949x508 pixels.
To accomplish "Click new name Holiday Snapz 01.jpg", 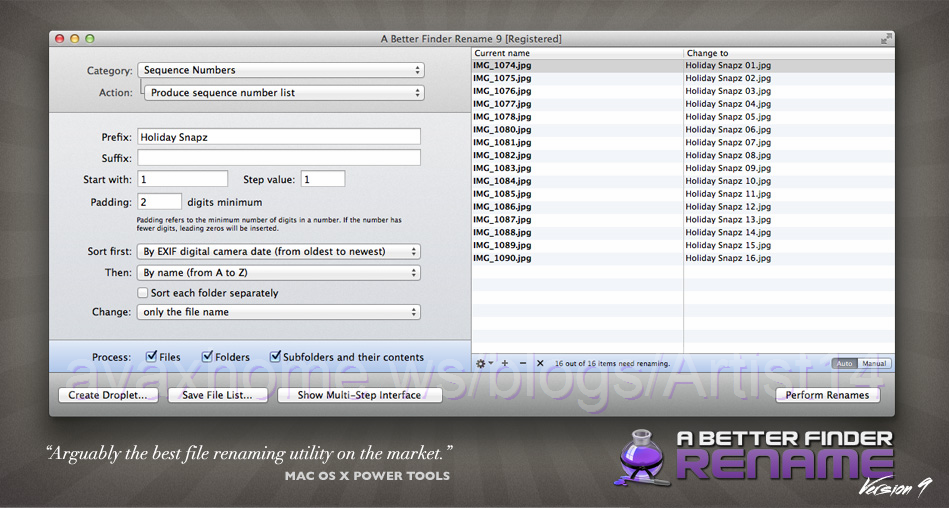I will click(x=728, y=65).
